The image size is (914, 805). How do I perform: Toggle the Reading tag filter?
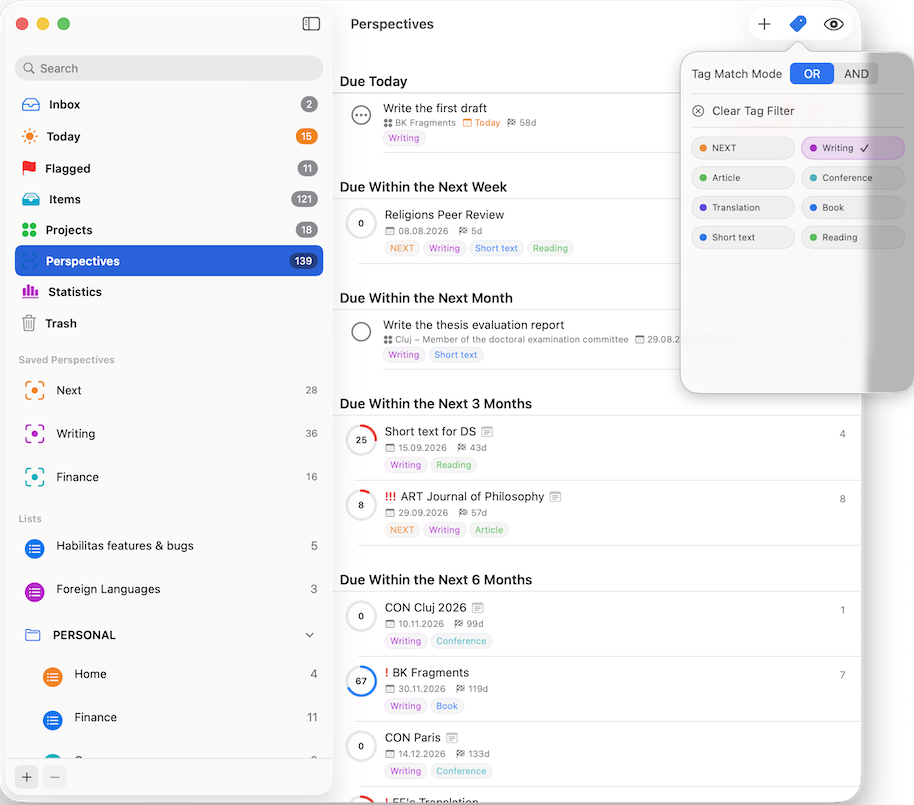pyautogui.click(x=853, y=237)
